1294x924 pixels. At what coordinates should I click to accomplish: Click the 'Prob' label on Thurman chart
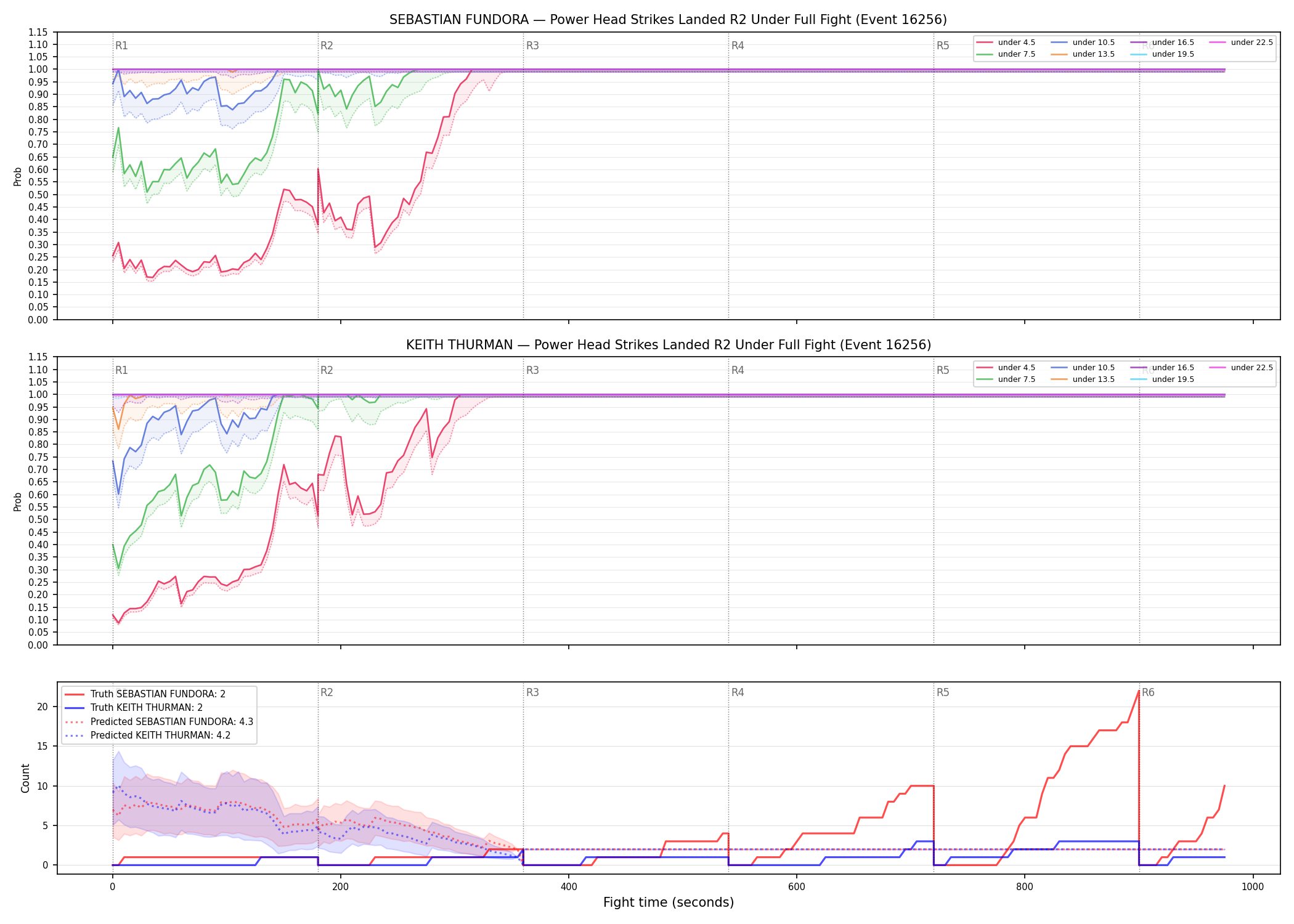pos(18,501)
